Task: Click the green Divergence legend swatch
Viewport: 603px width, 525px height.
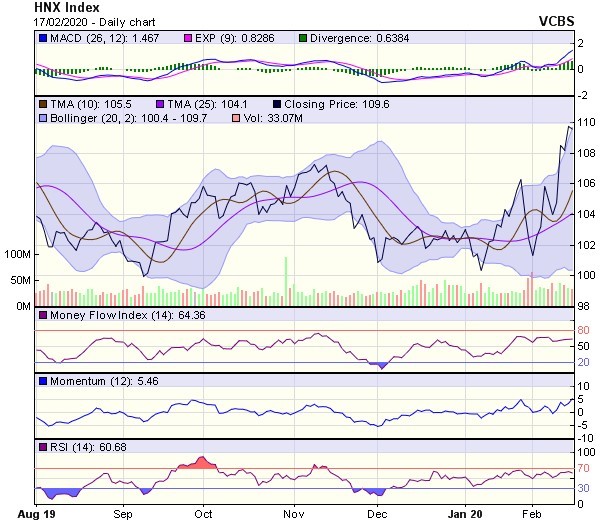Action: (305, 37)
